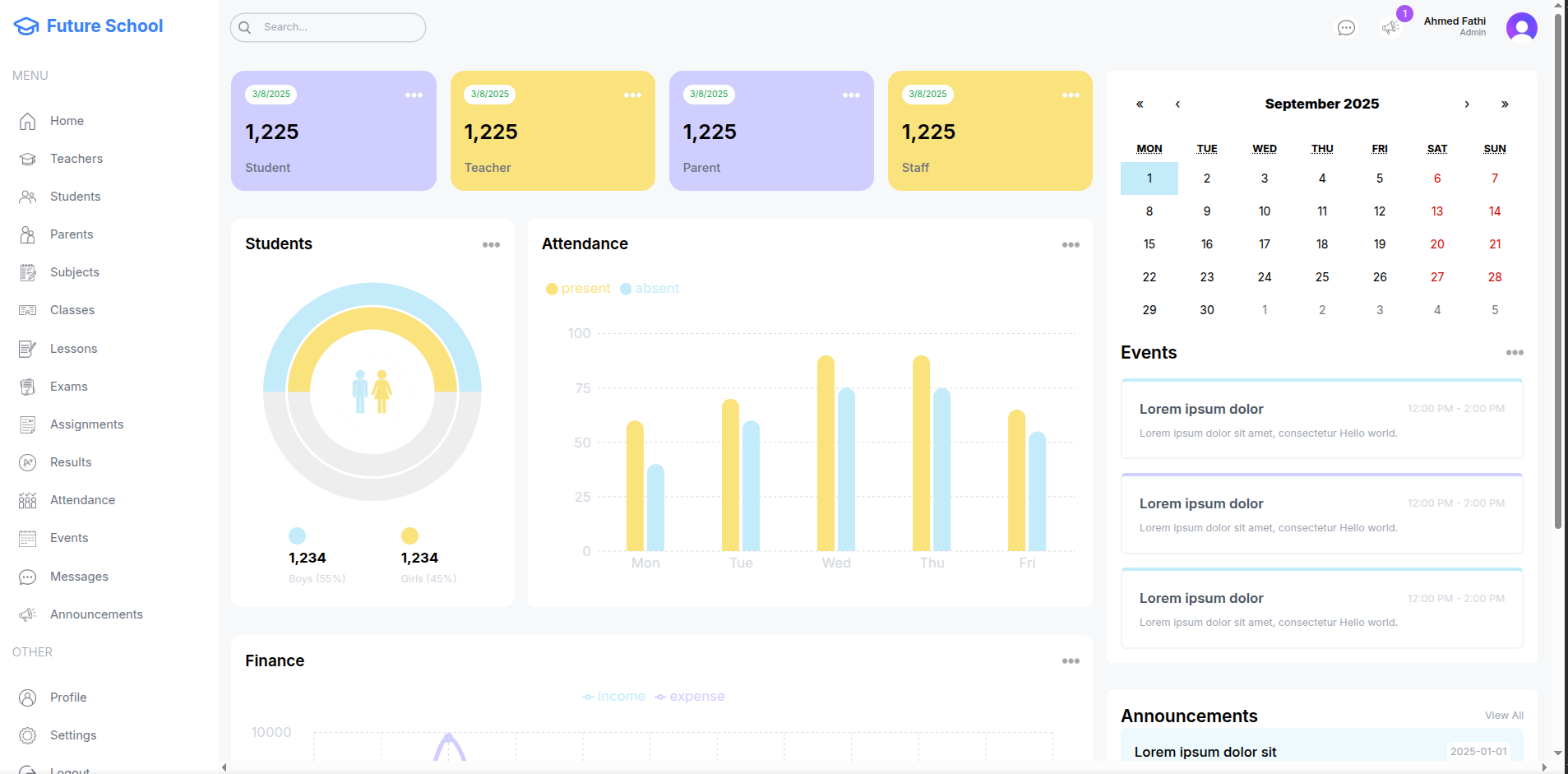Click the Ahmed Fathi user avatar

pos(1521,27)
